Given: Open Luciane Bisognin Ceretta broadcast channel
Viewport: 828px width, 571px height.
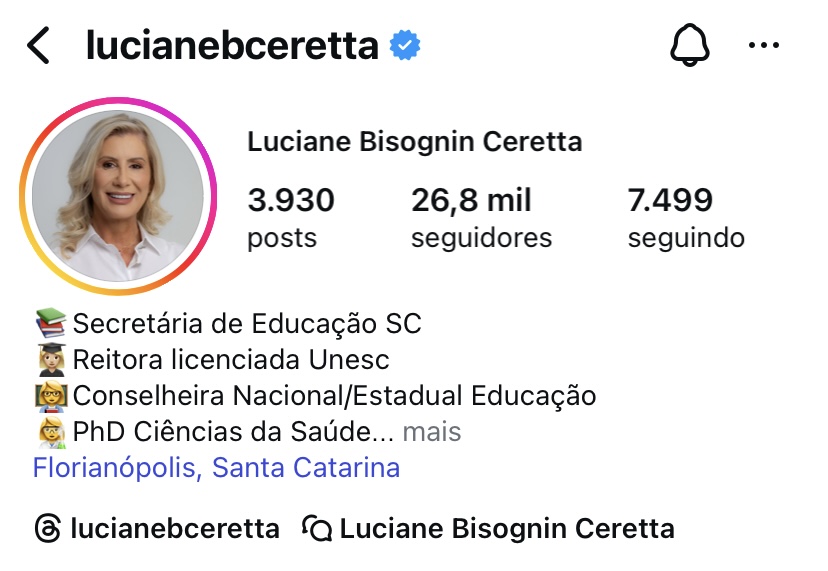Looking at the screenshot, I should (x=507, y=528).
